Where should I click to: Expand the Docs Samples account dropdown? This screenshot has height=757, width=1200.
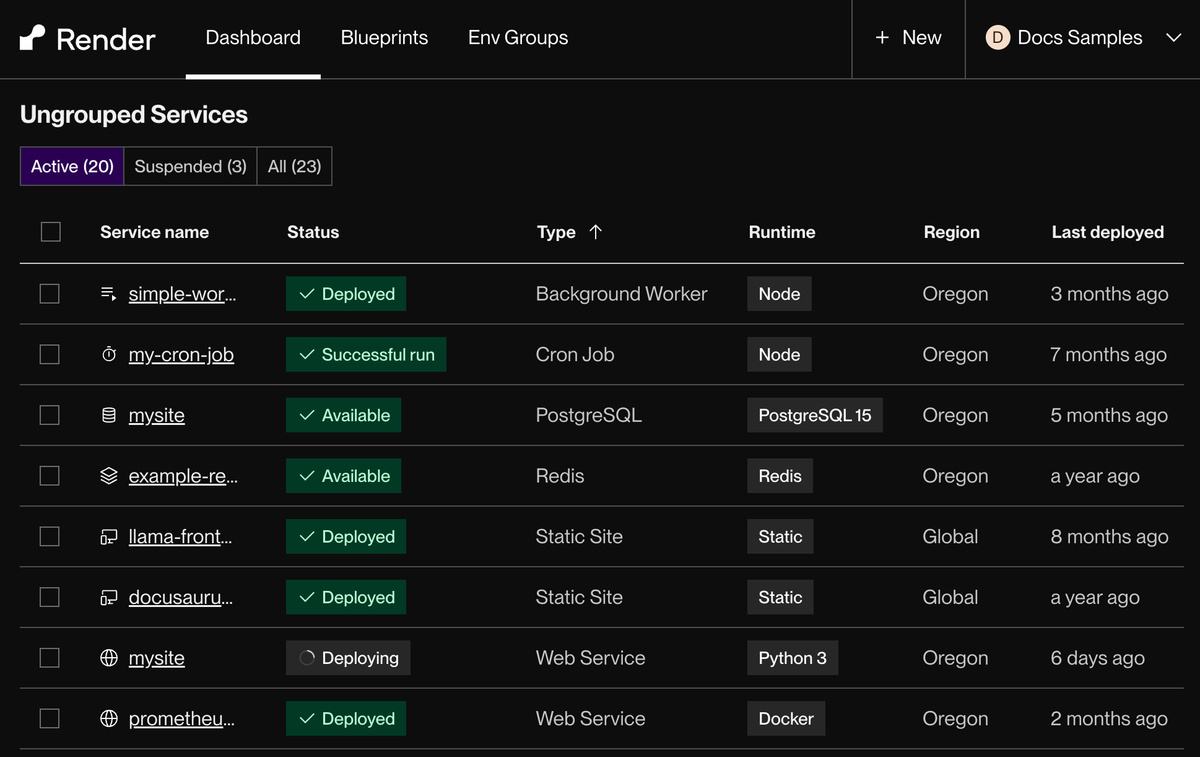point(1174,37)
